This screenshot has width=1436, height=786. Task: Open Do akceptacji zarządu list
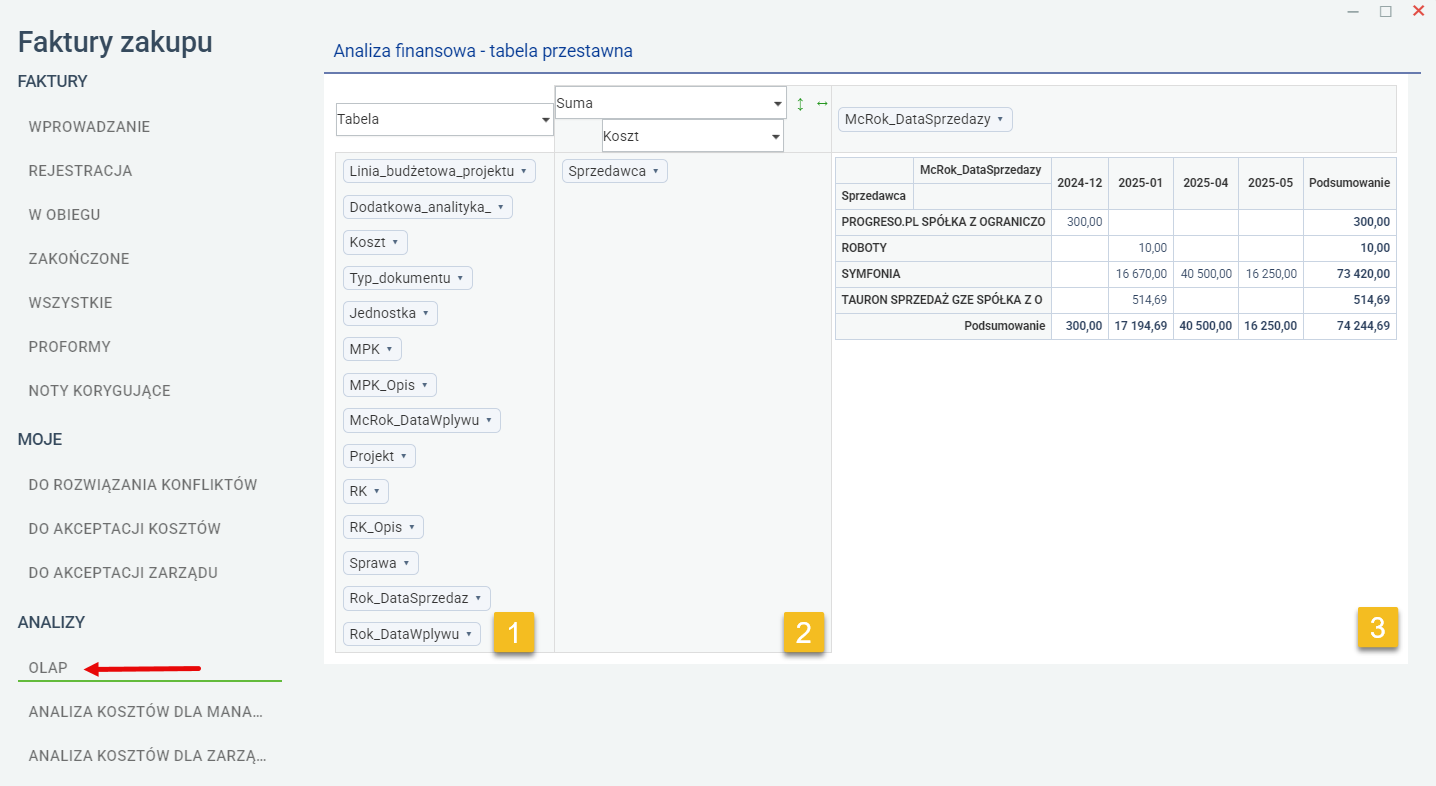[123, 573]
